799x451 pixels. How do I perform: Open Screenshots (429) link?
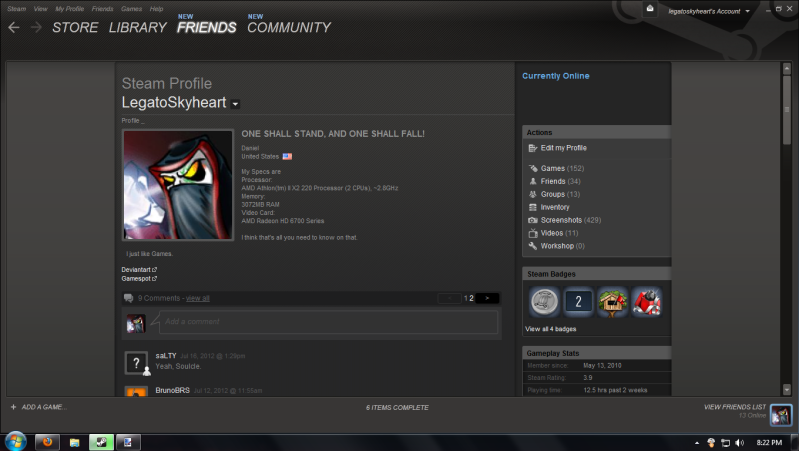tap(571, 220)
